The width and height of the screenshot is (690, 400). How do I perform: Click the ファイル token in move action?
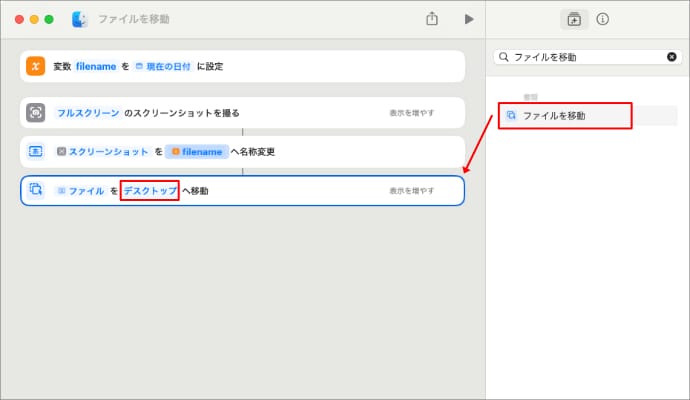click(x=80, y=190)
